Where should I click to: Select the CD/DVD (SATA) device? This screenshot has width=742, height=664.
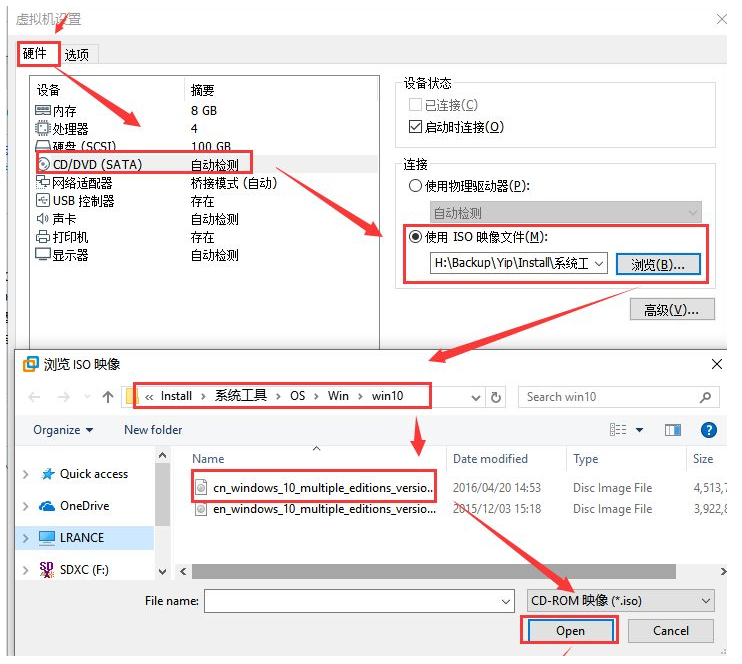96,164
